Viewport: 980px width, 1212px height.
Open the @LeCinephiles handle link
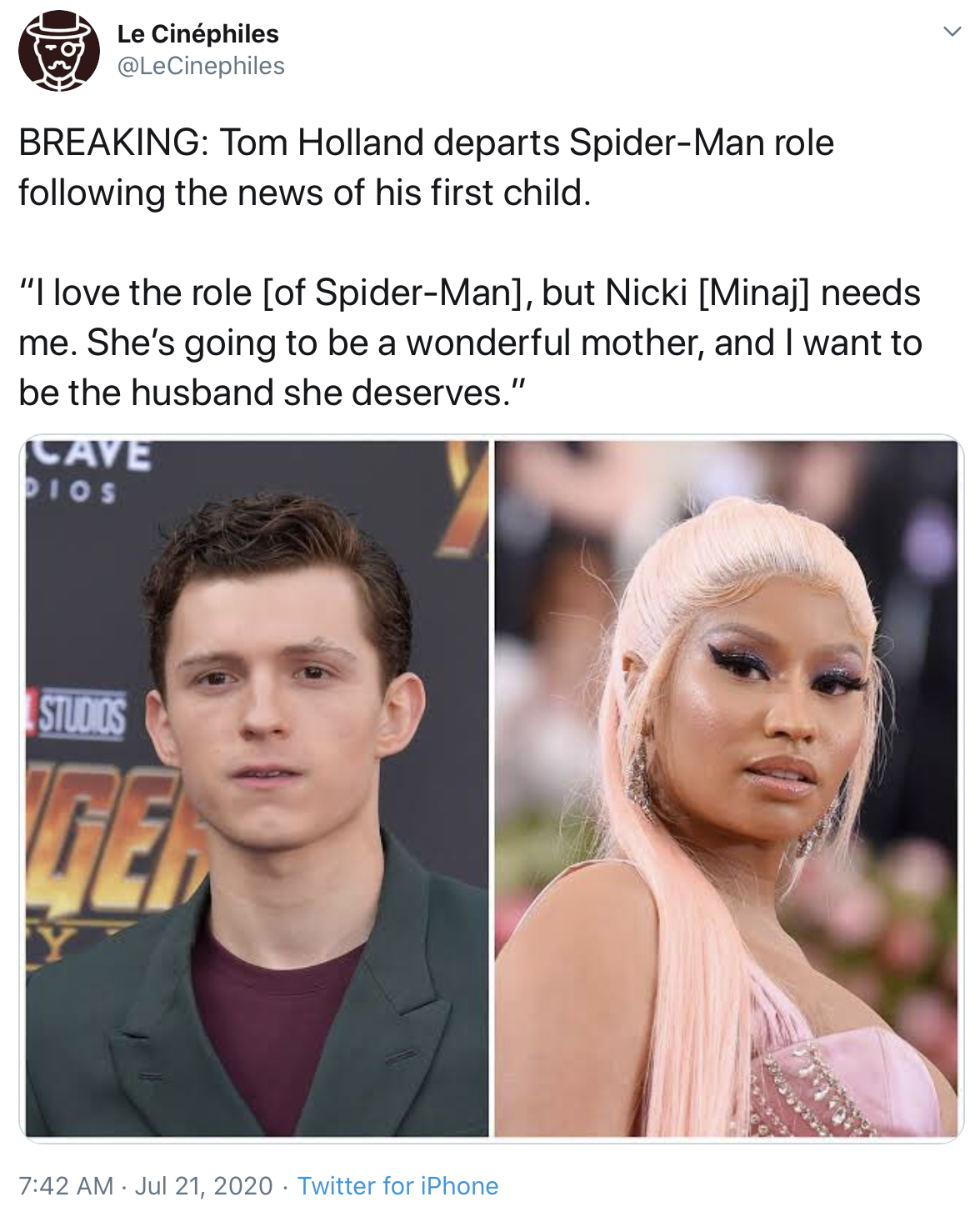201,66
